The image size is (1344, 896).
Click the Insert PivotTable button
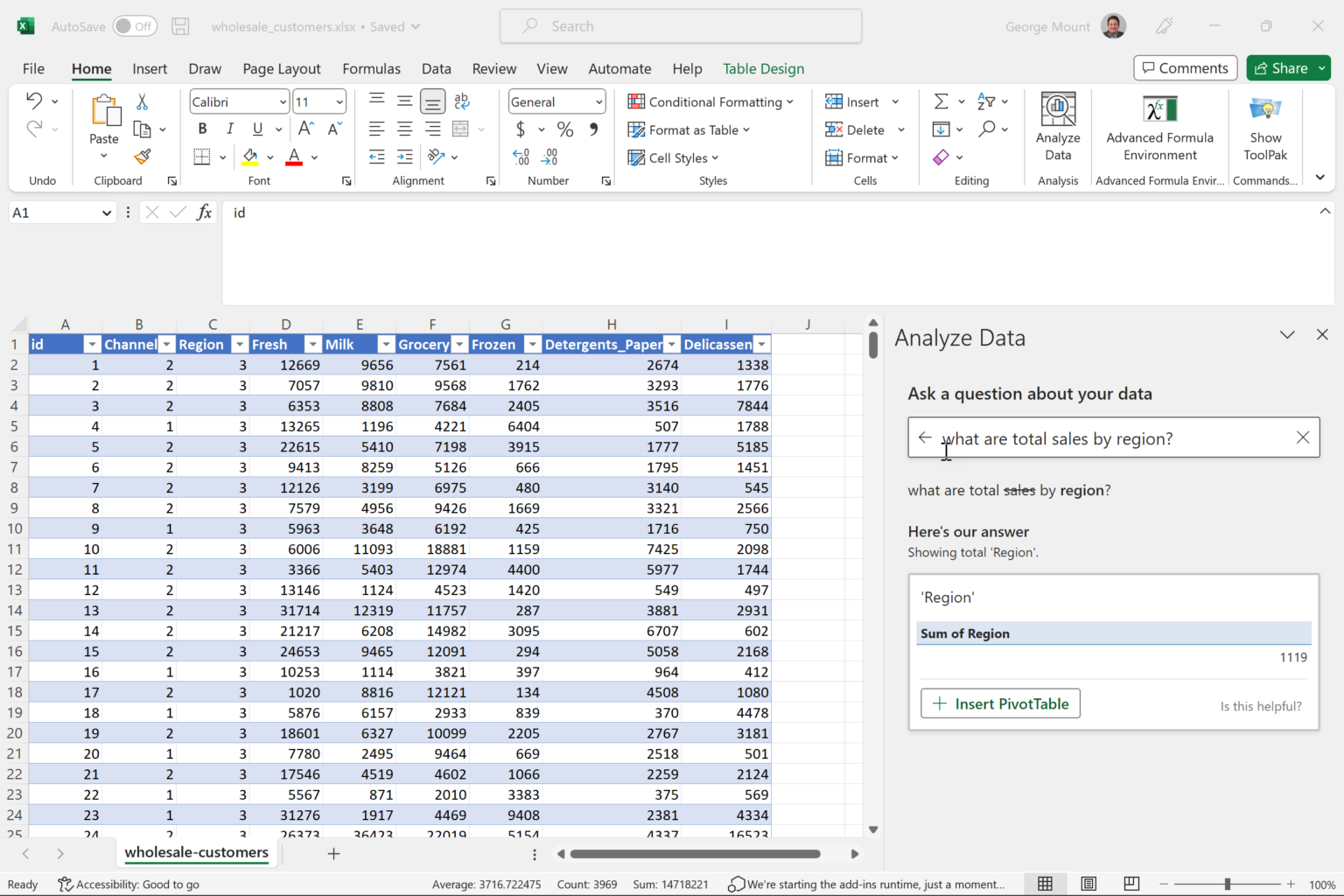click(1000, 703)
